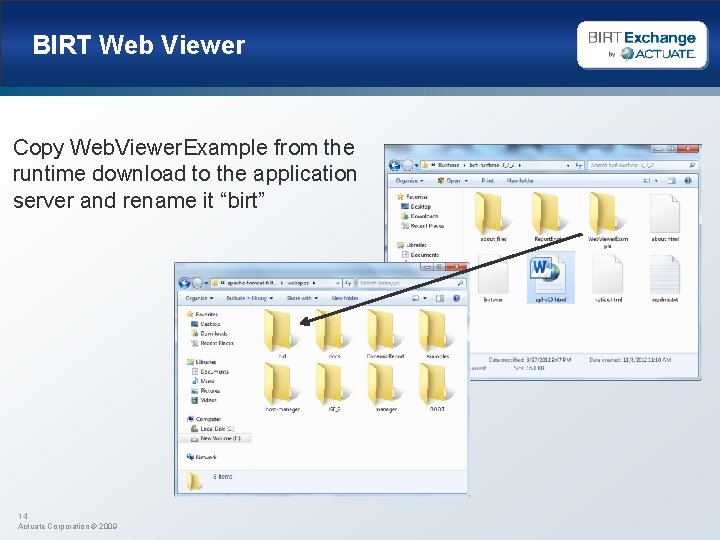Open Recent Places in webapps window sidebar
This screenshot has width=720, height=540.
(212, 343)
